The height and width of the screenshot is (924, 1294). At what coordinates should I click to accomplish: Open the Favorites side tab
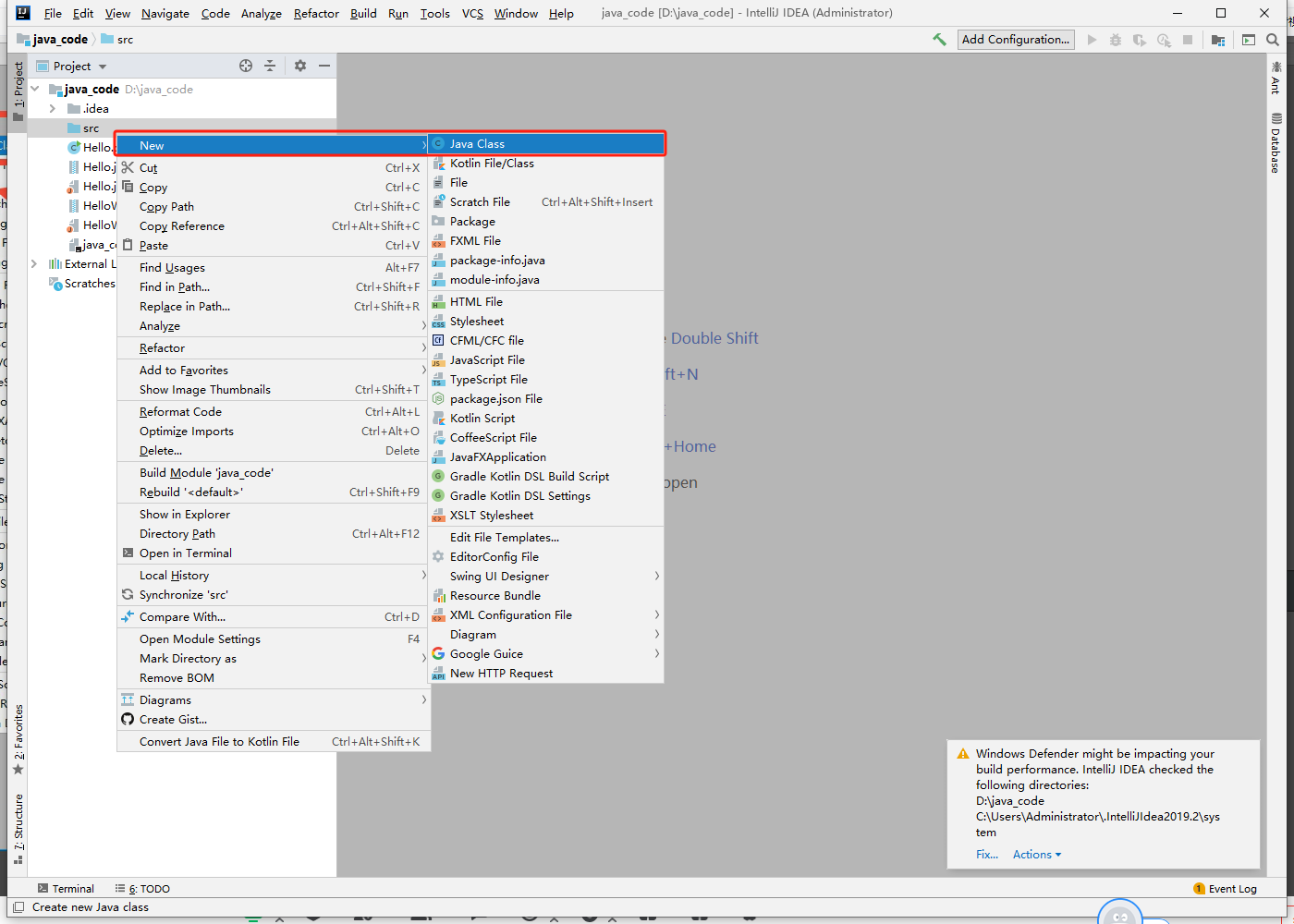click(x=18, y=739)
